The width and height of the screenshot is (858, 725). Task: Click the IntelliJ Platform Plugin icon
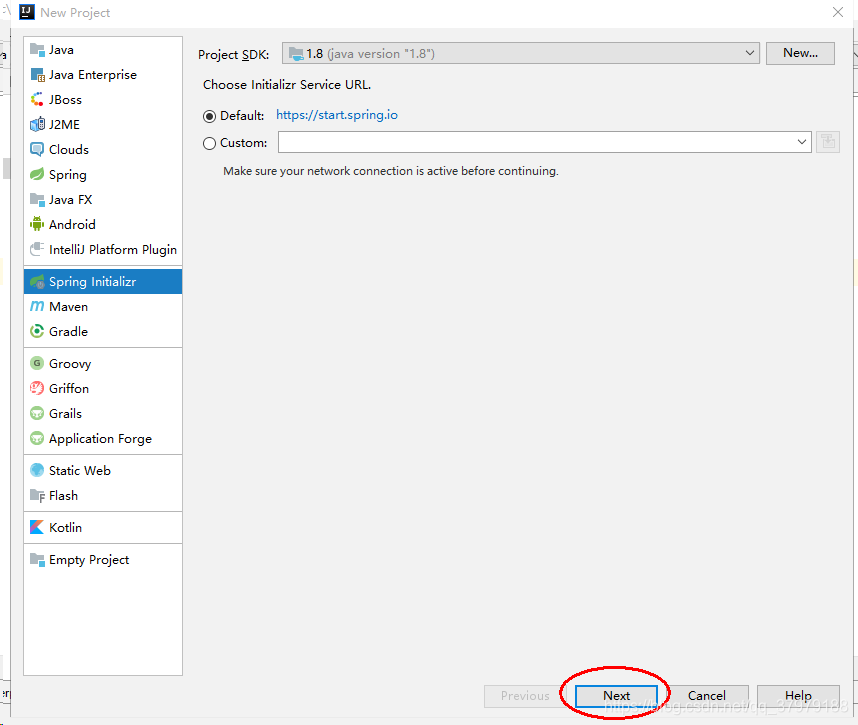pyautogui.click(x=37, y=250)
